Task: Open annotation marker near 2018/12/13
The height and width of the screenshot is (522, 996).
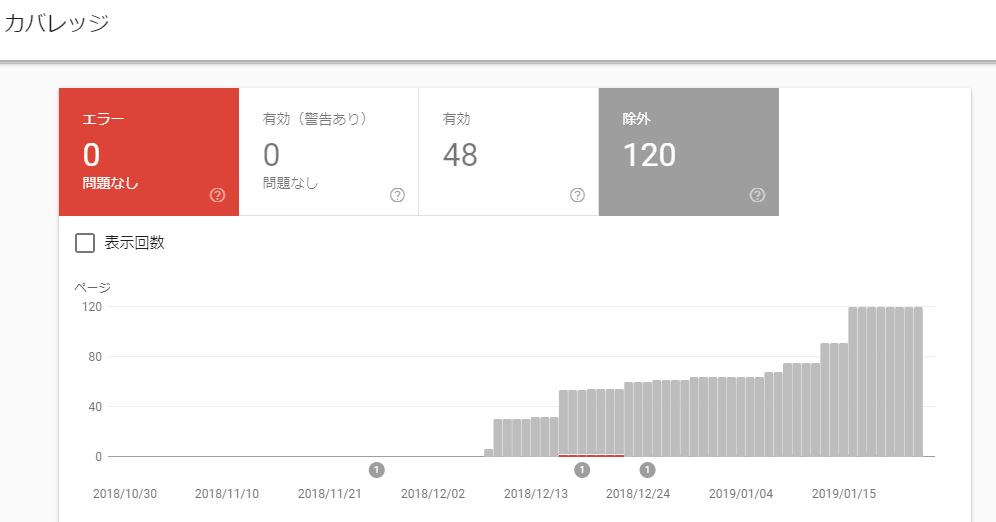Action: [582, 470]
